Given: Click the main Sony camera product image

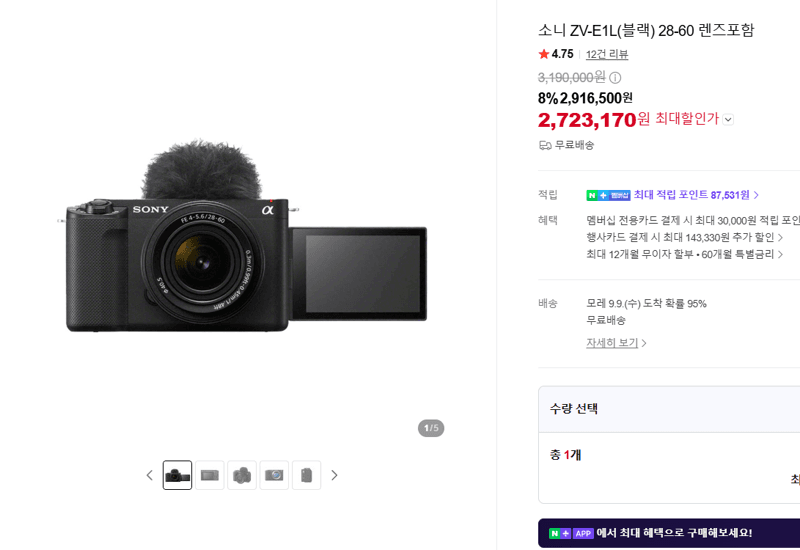Looking at the screenshot, I should (x=242, y=237).
